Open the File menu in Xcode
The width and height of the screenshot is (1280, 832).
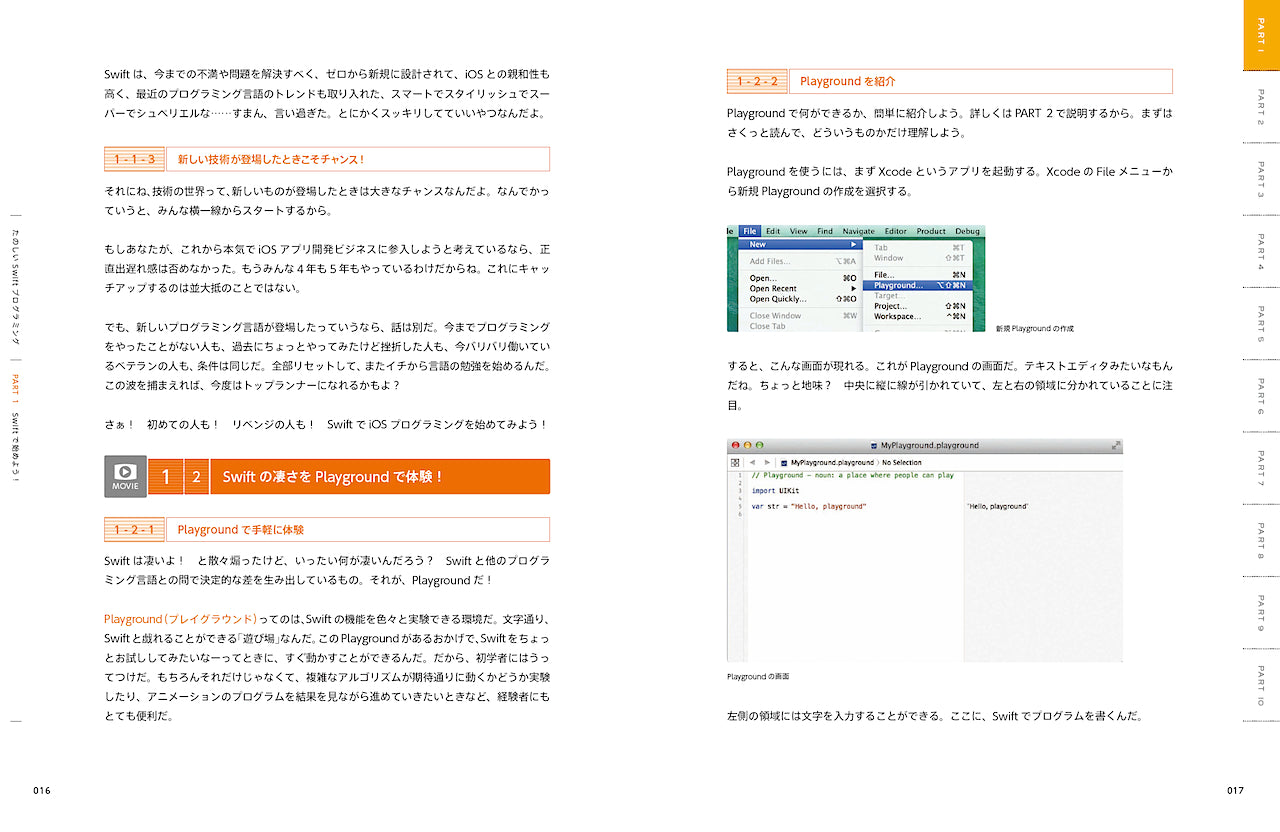[750, 231]
